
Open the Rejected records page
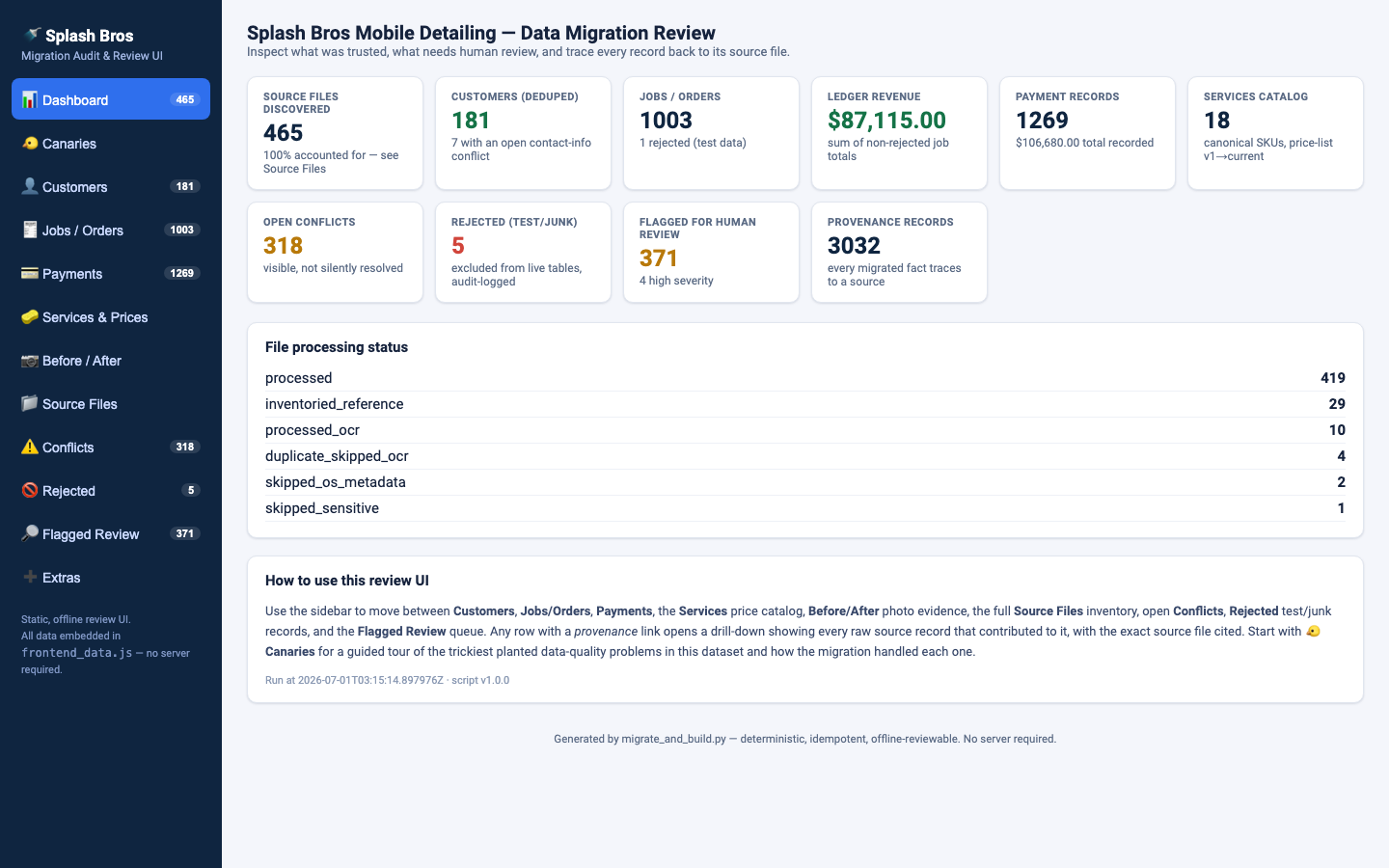(x=111, y=490)
